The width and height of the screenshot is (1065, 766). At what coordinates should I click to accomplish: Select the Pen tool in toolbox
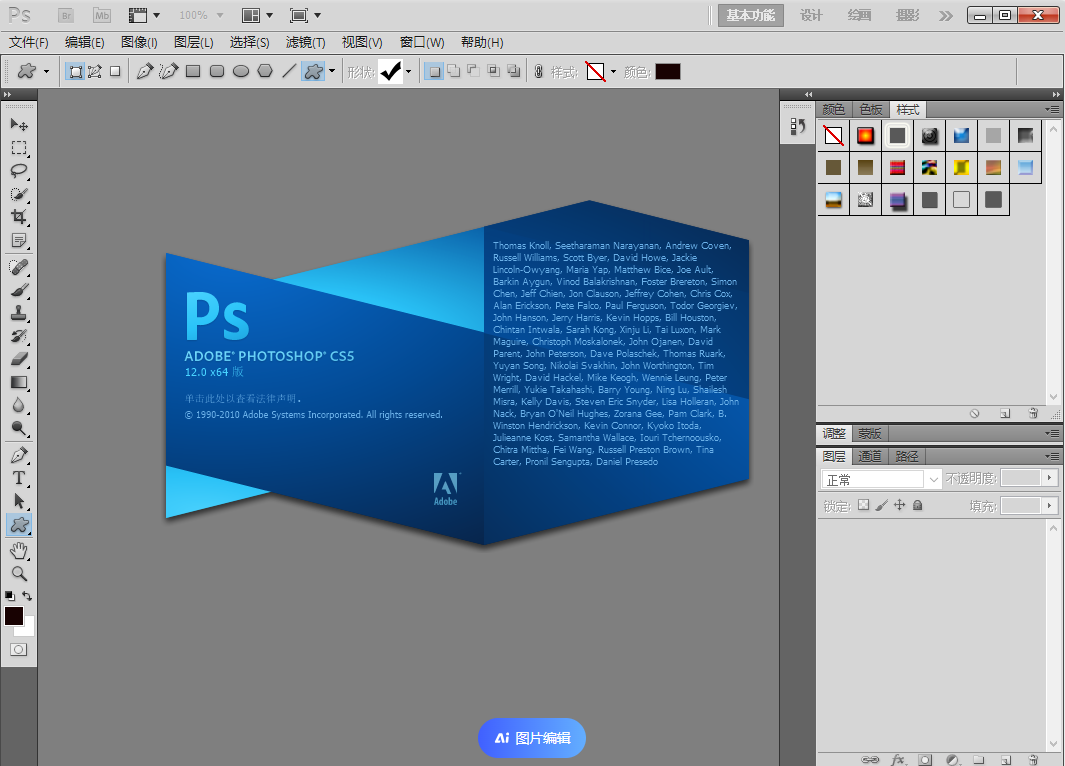(19, 455)
